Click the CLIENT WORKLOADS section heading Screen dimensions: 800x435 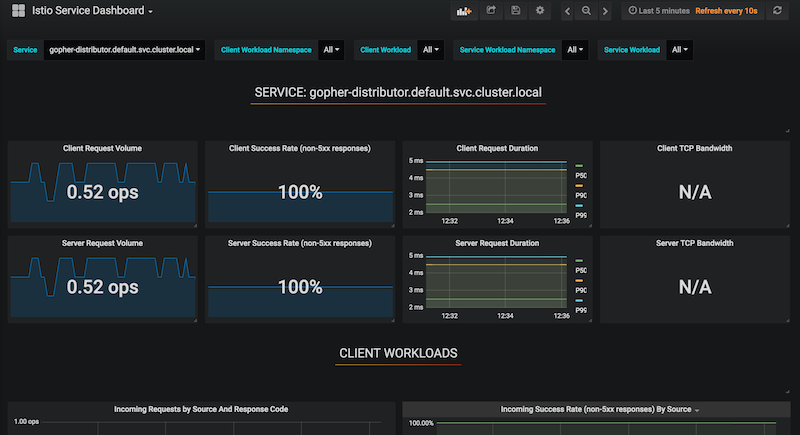tap(398, 353)
